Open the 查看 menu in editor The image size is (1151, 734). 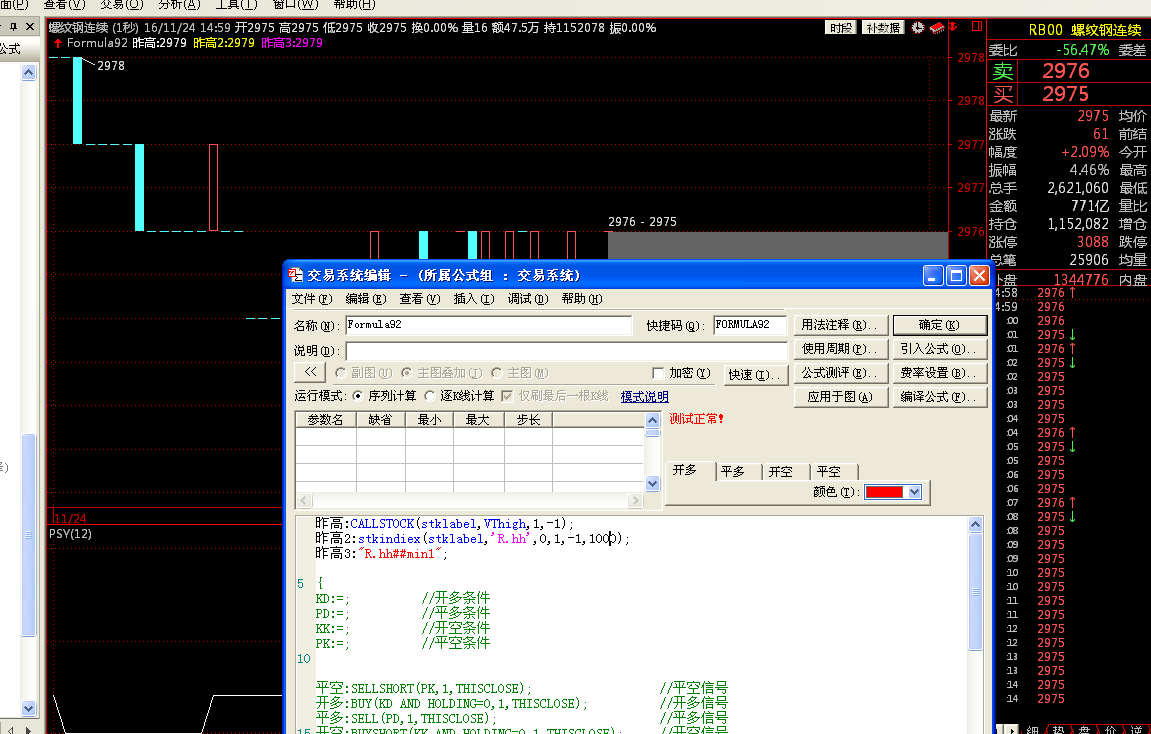(420, 299)
